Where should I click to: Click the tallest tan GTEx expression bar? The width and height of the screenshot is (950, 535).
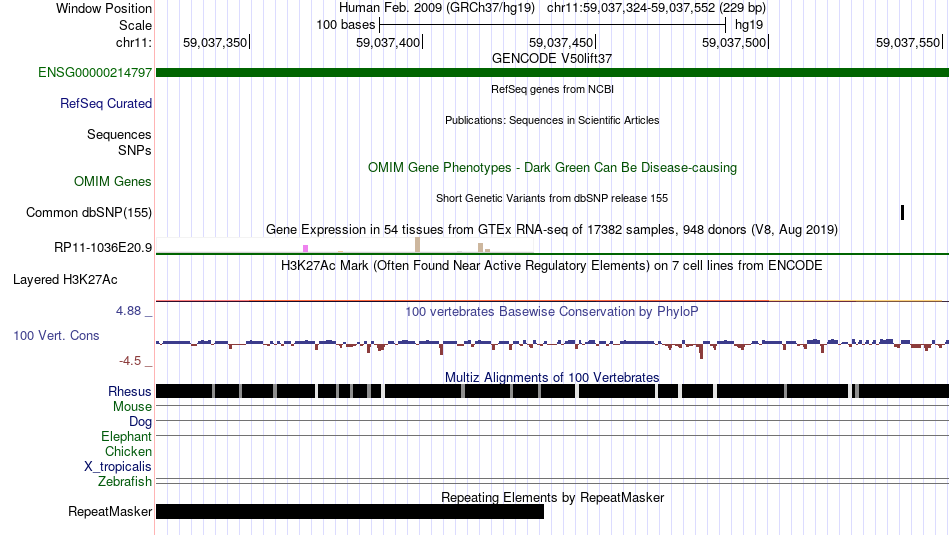417,245
